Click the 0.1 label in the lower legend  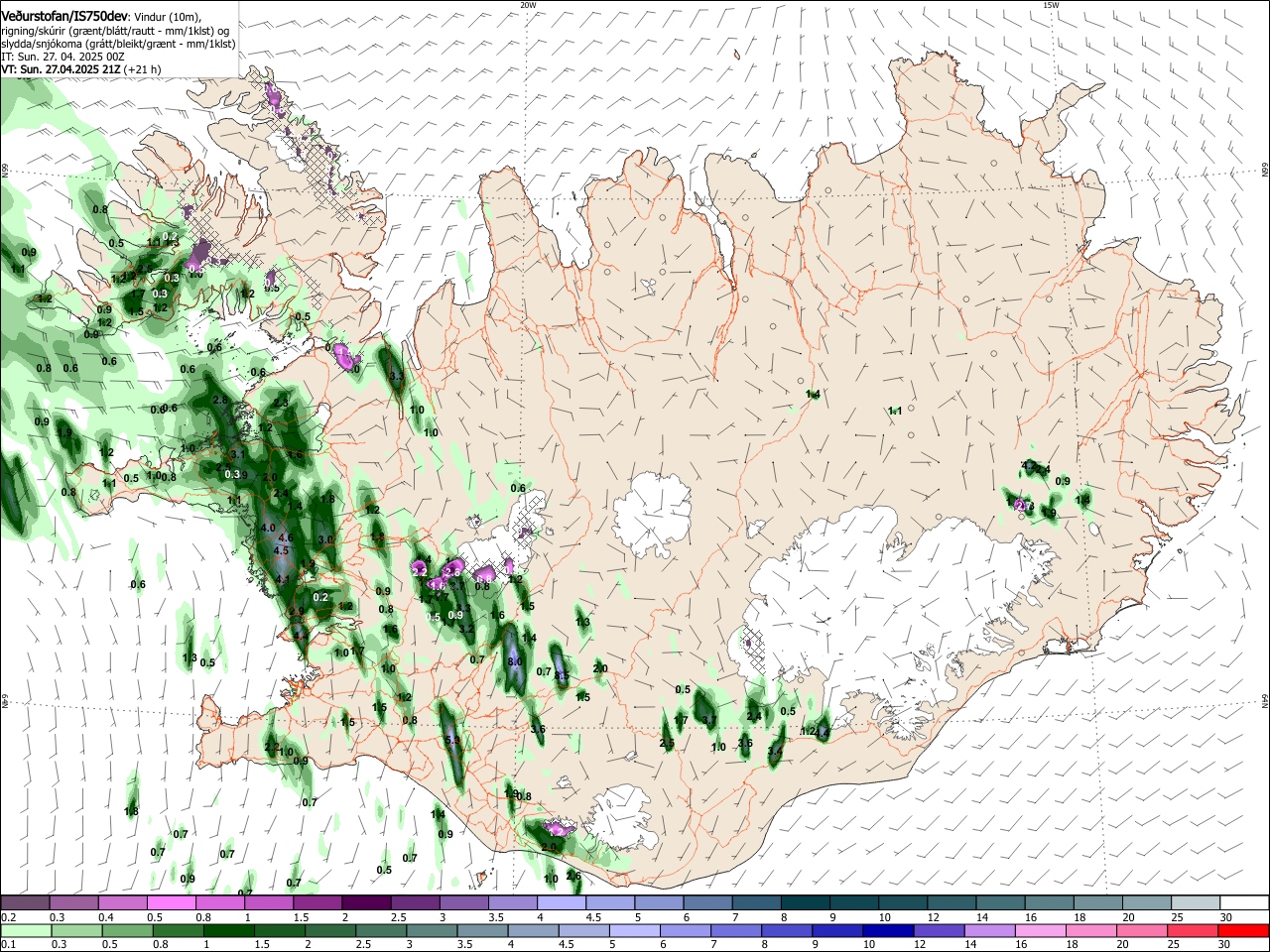click(8, 944)
